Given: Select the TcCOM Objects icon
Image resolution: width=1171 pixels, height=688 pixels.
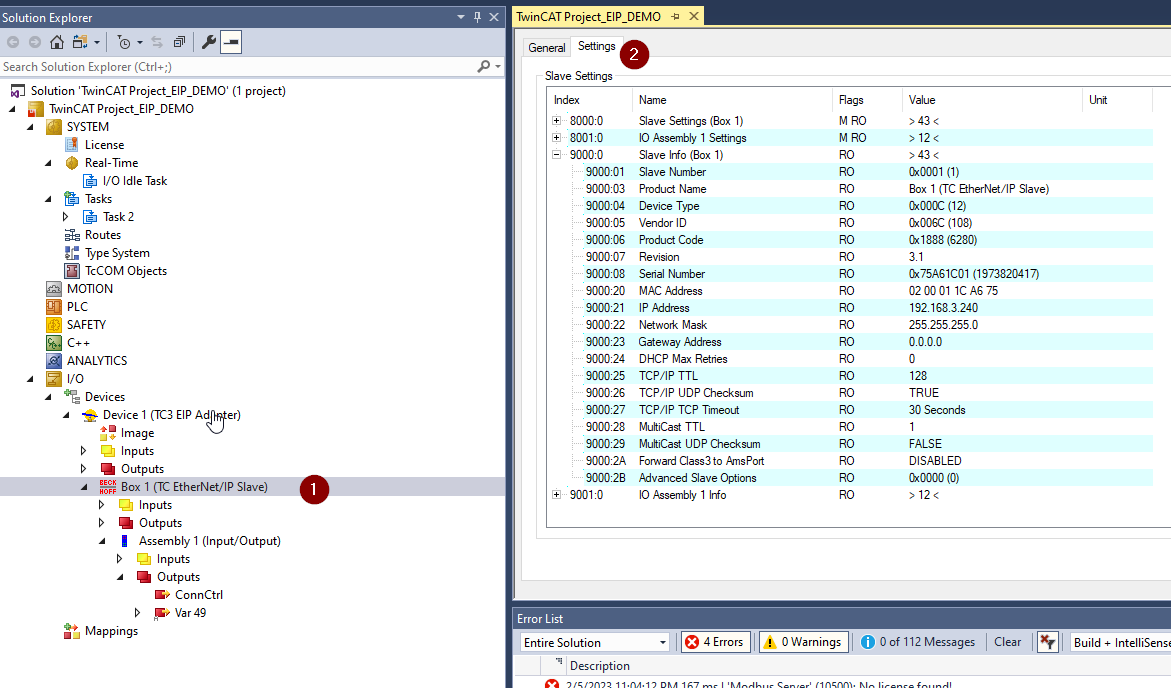Looking at the screenshot, I should [x=72, y=270].
